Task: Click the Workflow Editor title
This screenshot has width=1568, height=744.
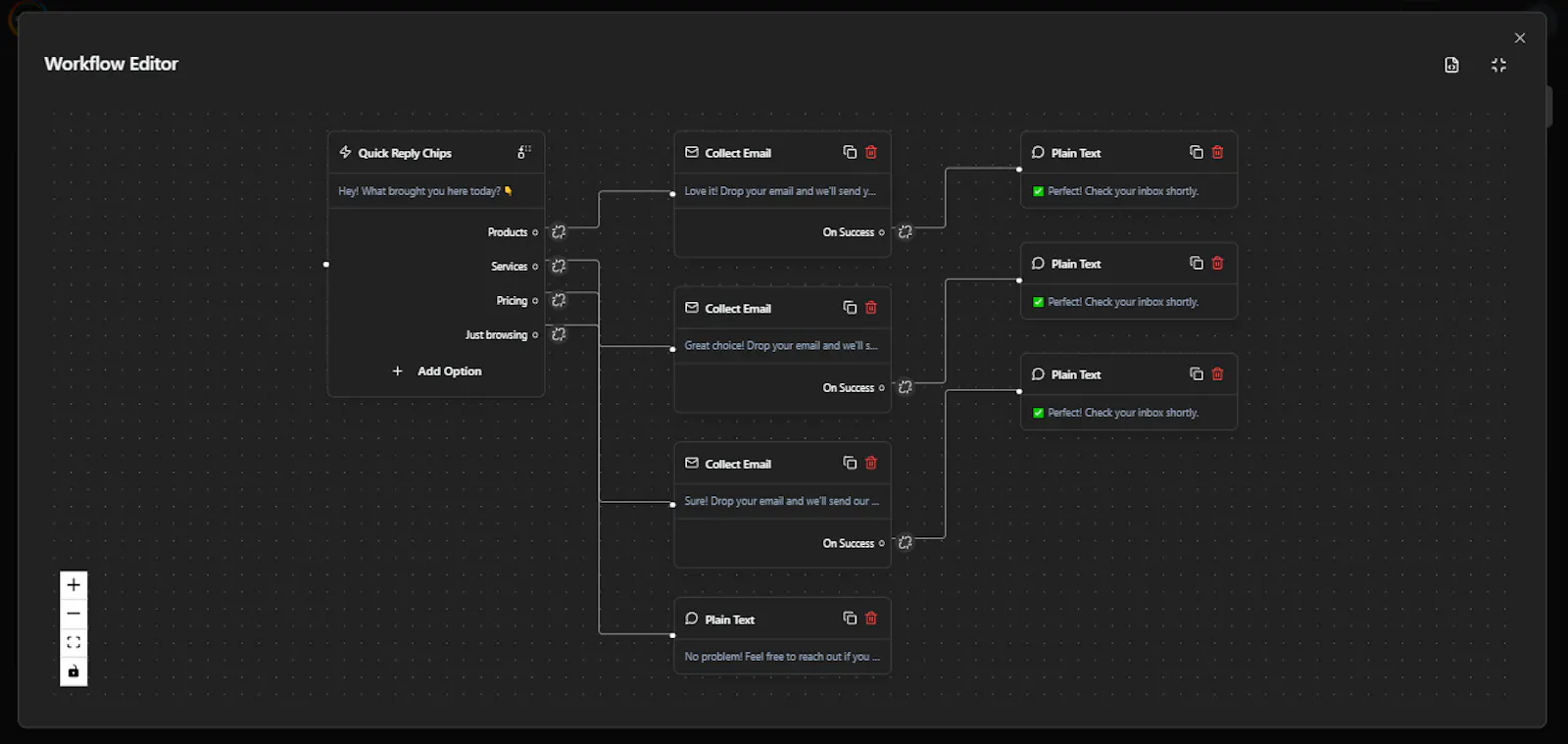Action: (x=111, y=64)
